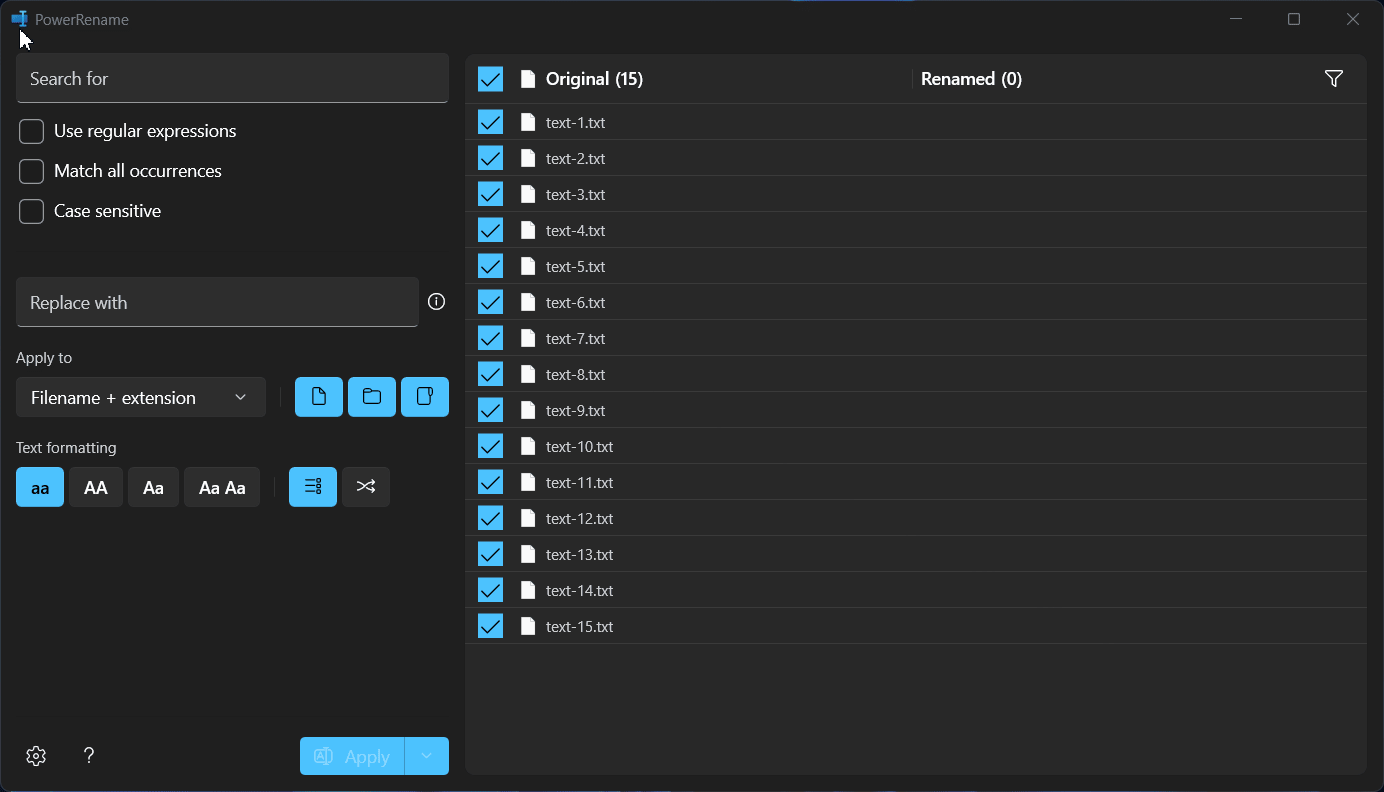Enable Use regular expressions
The width and height of the screenshot is (1384, 792).
(x=32, y=131)
